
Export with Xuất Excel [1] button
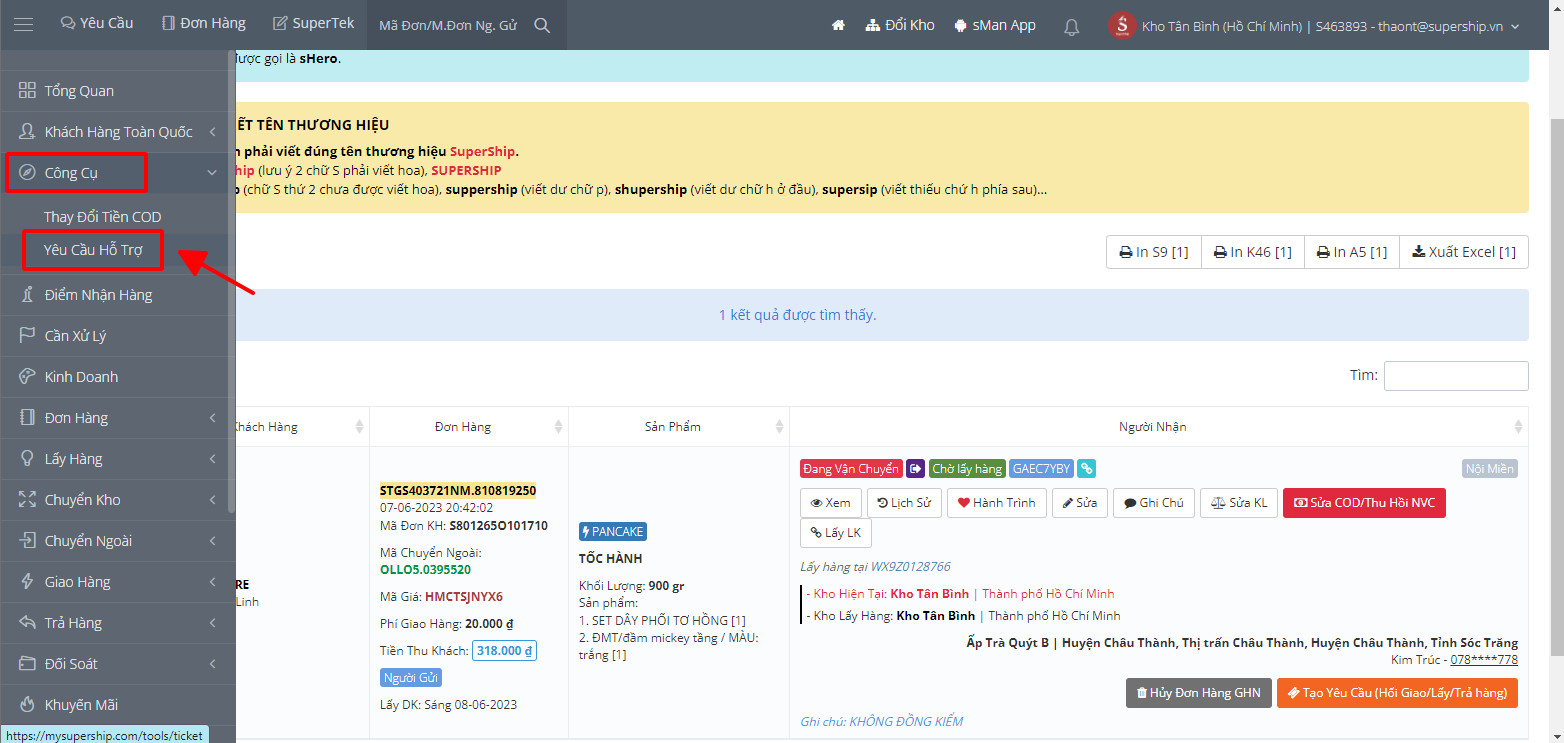pos(1464,252)
